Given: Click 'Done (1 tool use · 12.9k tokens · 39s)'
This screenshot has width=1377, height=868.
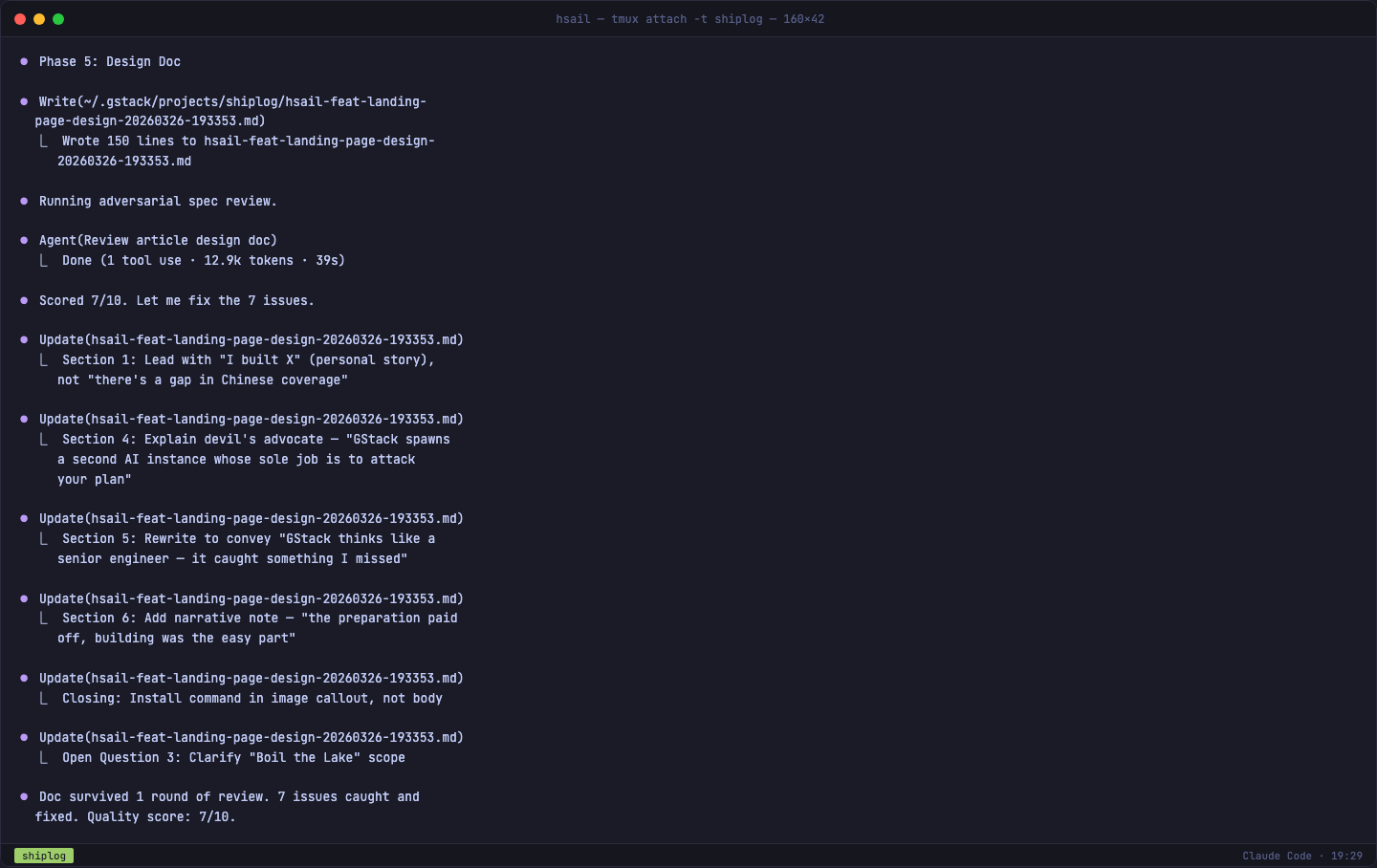Looking at the screenshot, I should [x=204, y=260].
